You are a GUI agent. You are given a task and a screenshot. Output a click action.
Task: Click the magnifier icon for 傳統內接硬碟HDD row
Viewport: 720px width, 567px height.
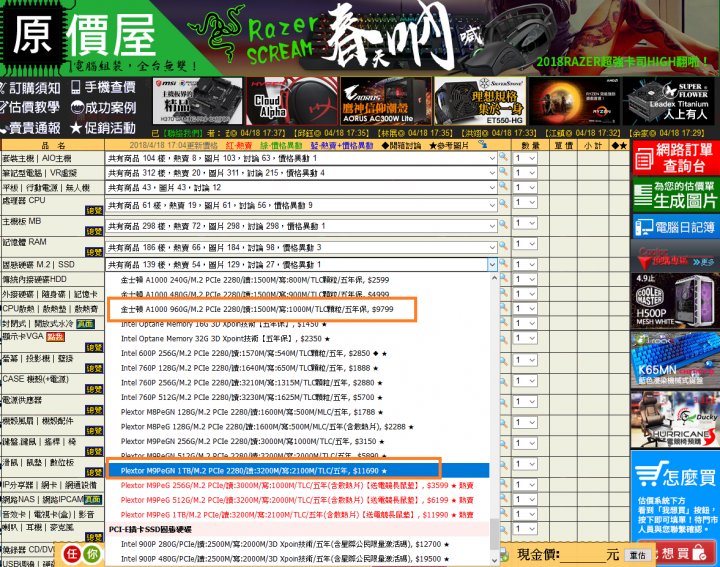click(x=504, y=278)
